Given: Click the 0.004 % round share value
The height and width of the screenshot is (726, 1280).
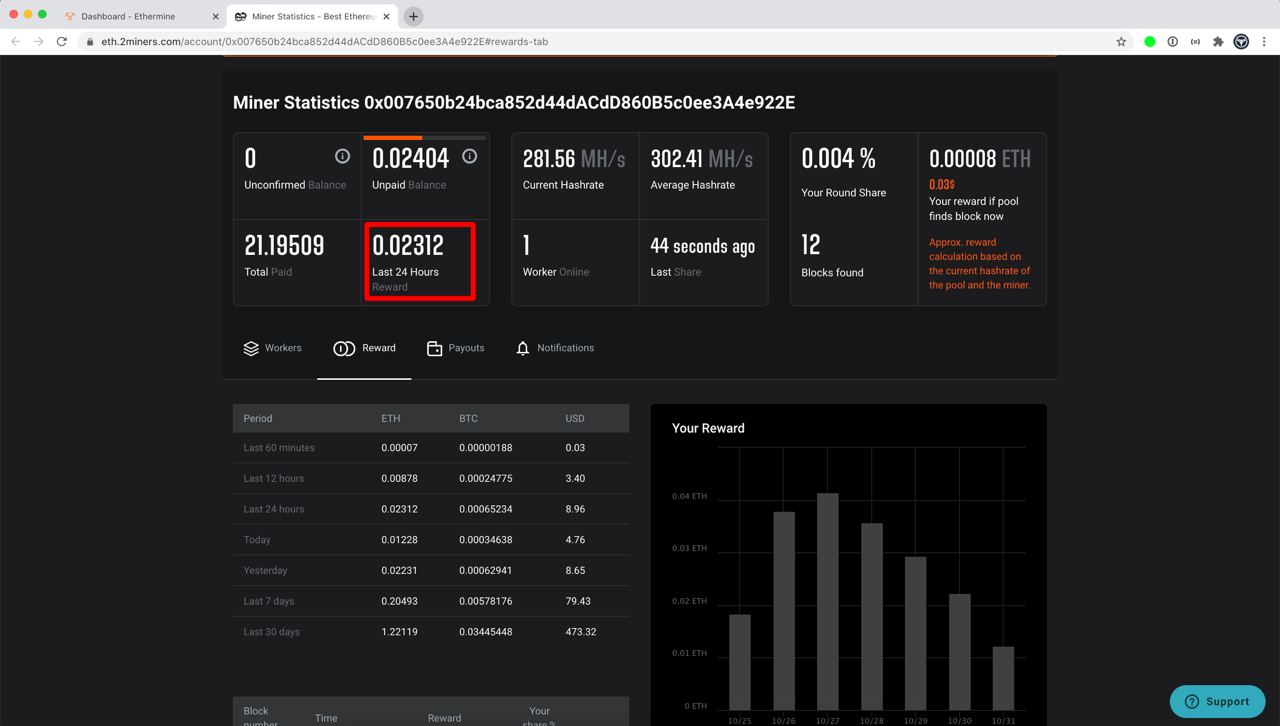Looking at the screenshot, I should [838, 158].
